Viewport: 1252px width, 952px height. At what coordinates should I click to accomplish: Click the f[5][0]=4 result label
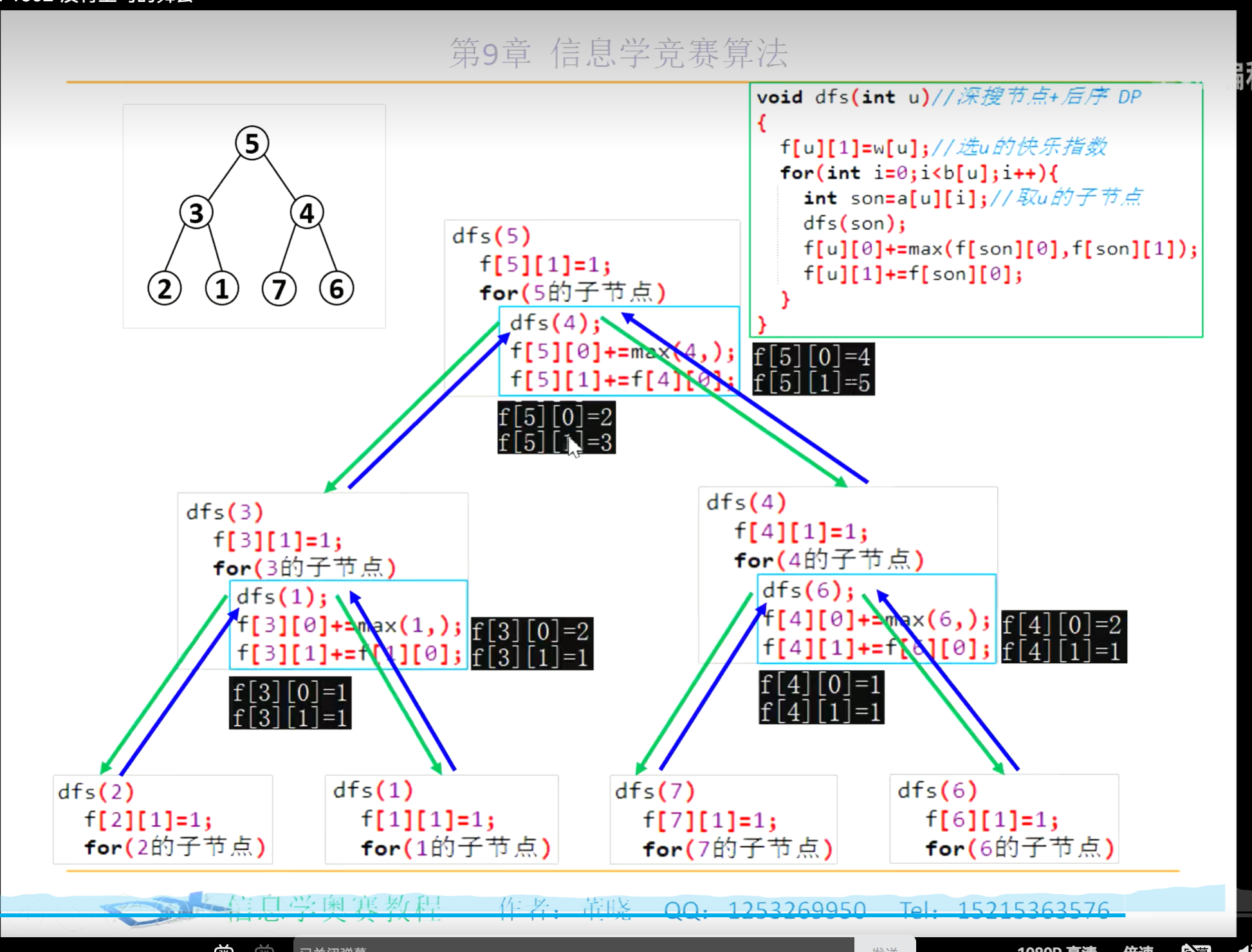pos(812,356)
